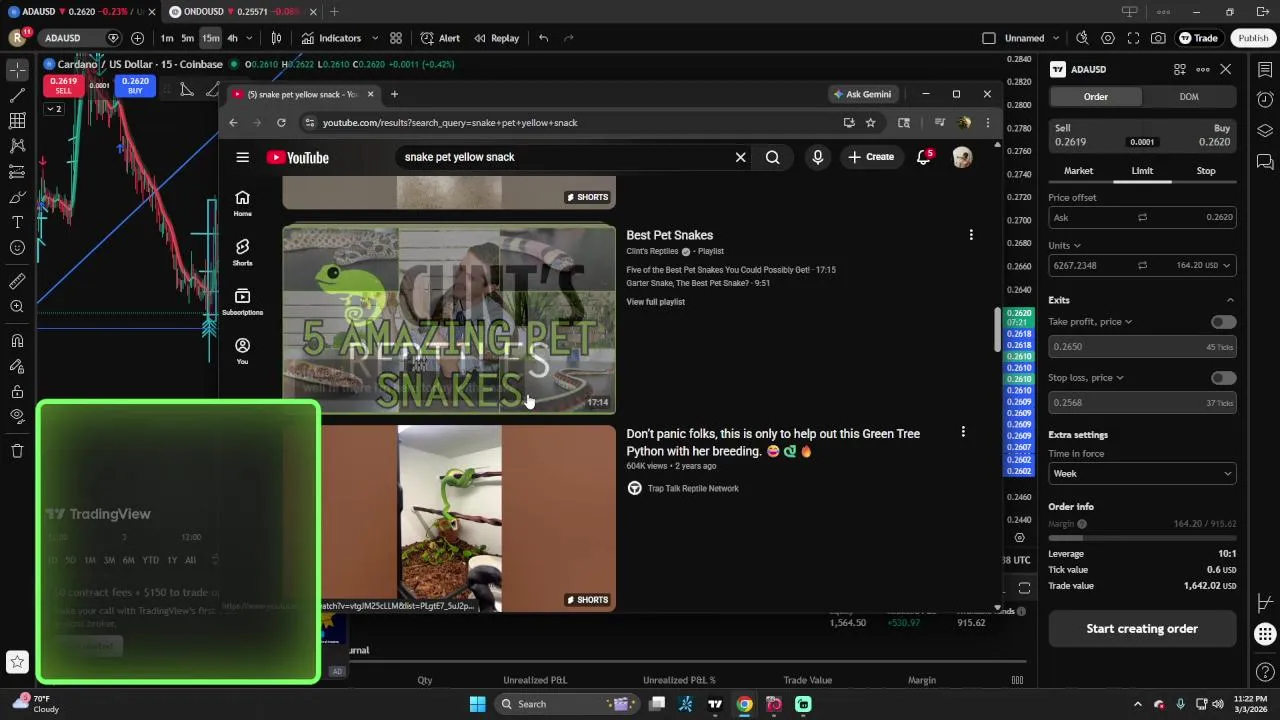Click the YouTube results page scrollbar
Image resolution: width=1280 pixels, height=720 pixels.
[996, 329]
